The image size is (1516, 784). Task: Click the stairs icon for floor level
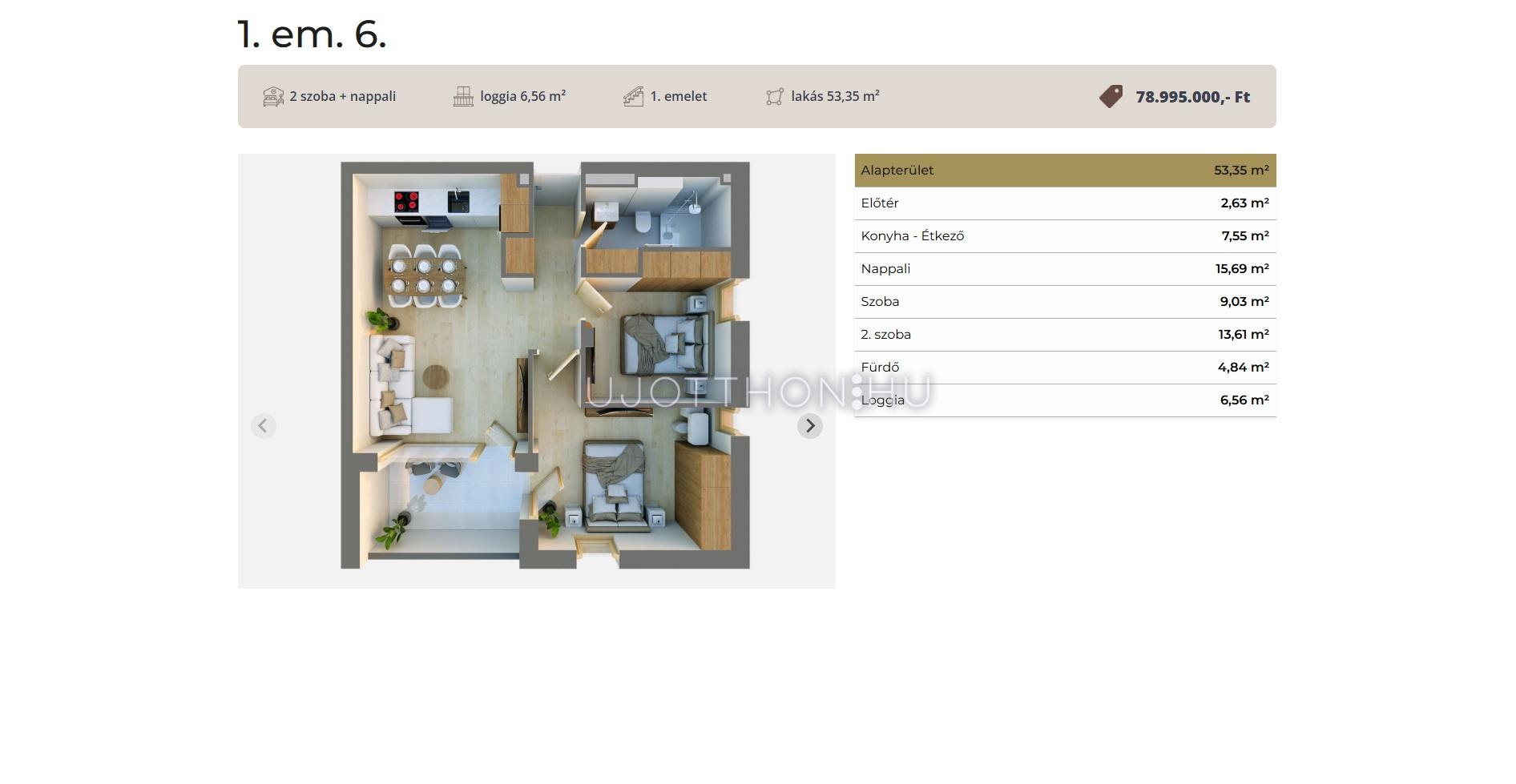click(x=633, y=97)
